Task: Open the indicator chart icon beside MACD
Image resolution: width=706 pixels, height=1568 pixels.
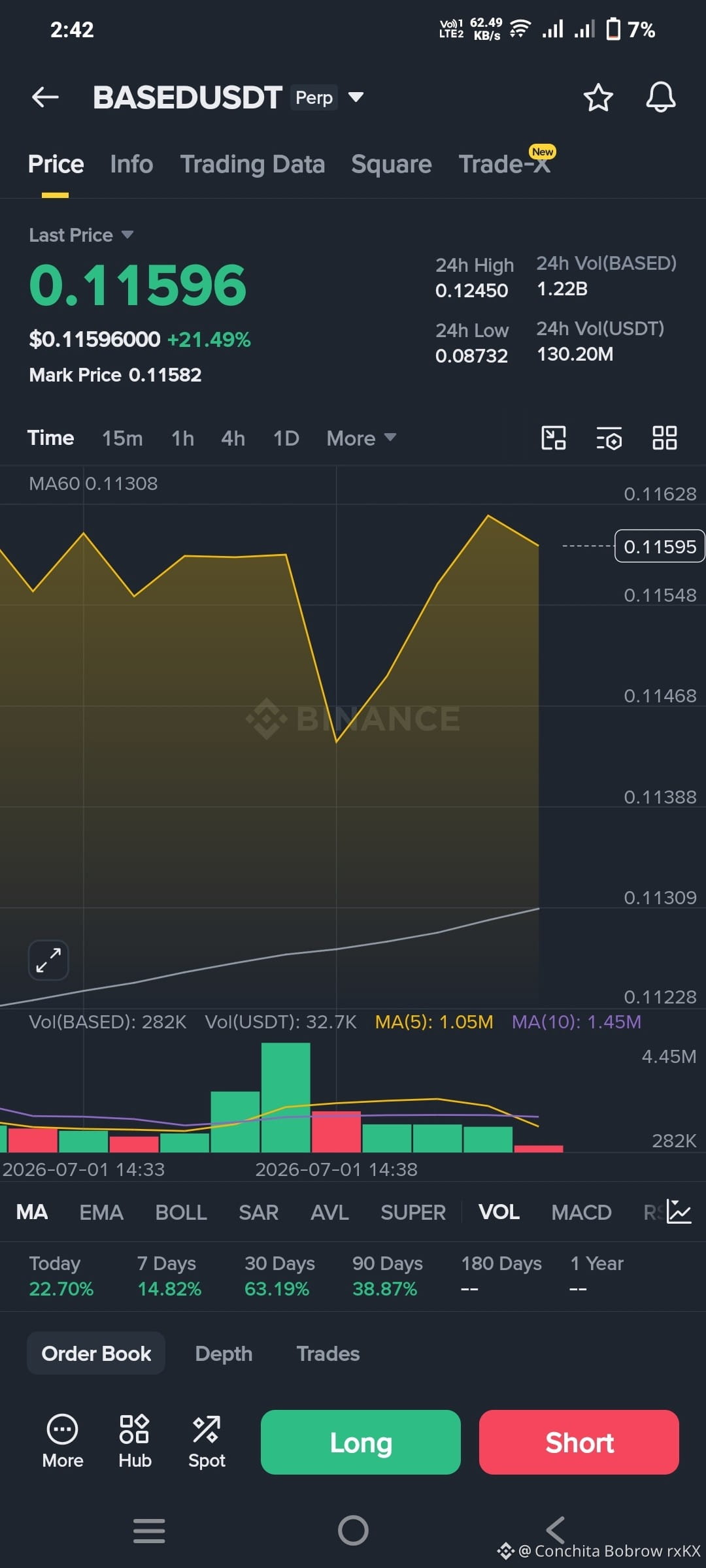Action: click(x=679, y=1212)
